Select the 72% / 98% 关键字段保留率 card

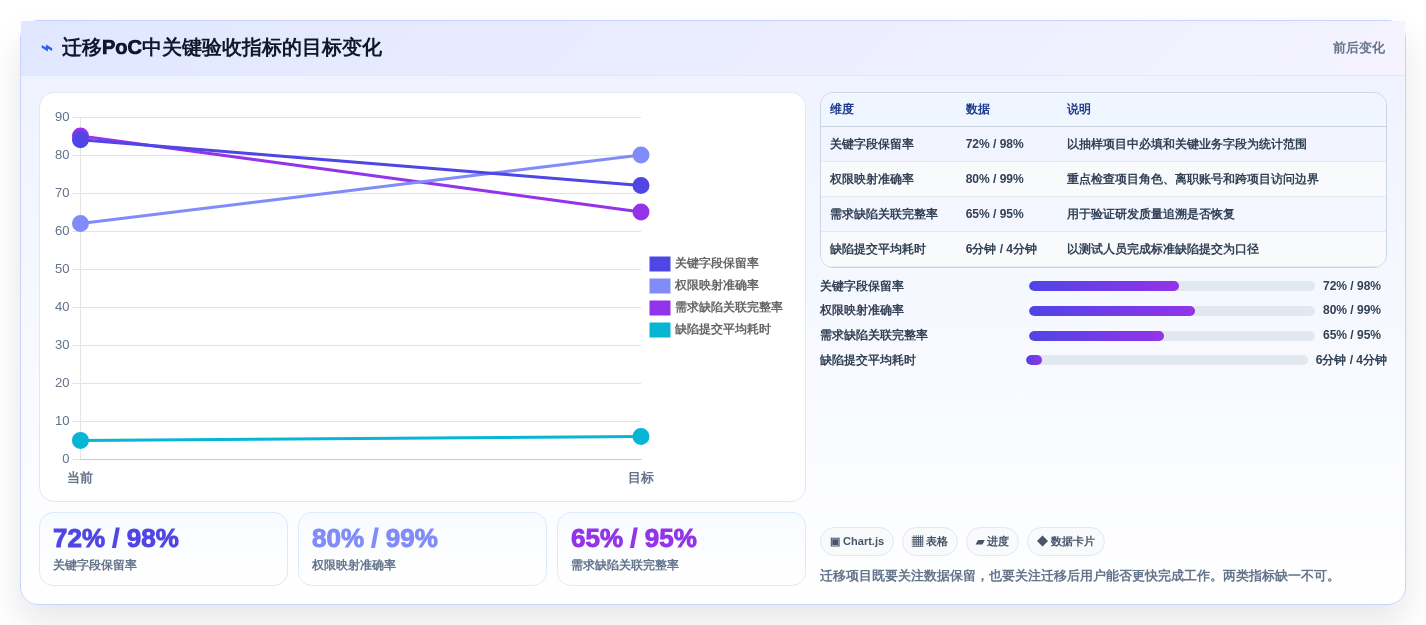click(x=163, y=549)
